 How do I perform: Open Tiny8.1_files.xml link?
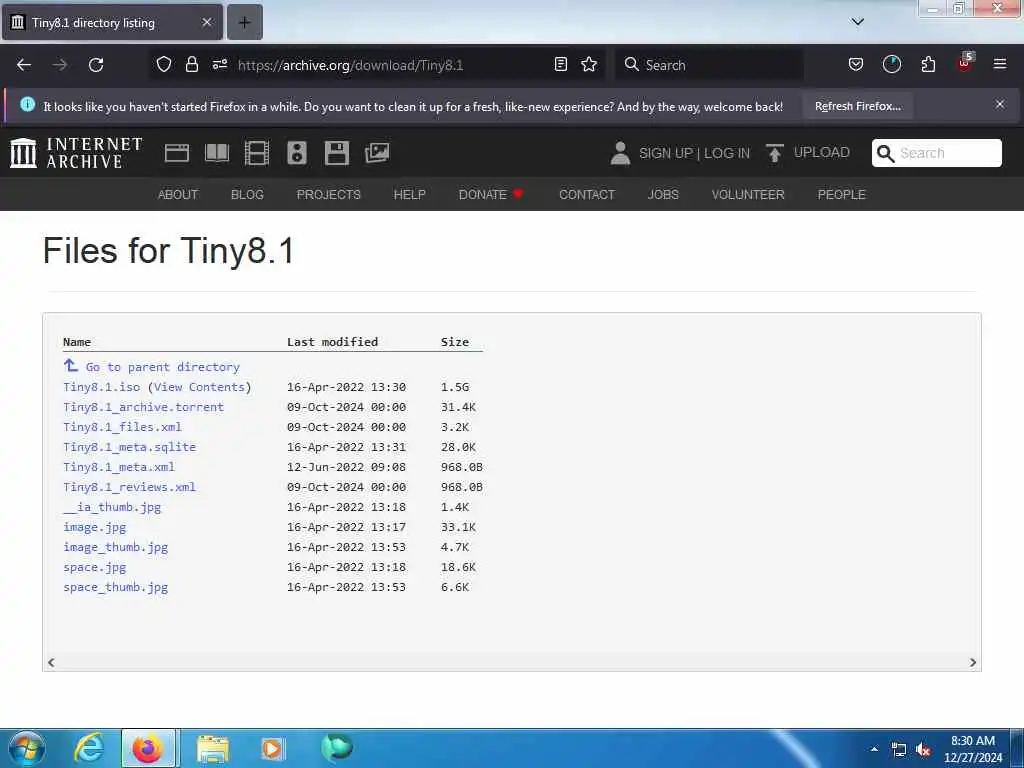click(x=122, y=427)
